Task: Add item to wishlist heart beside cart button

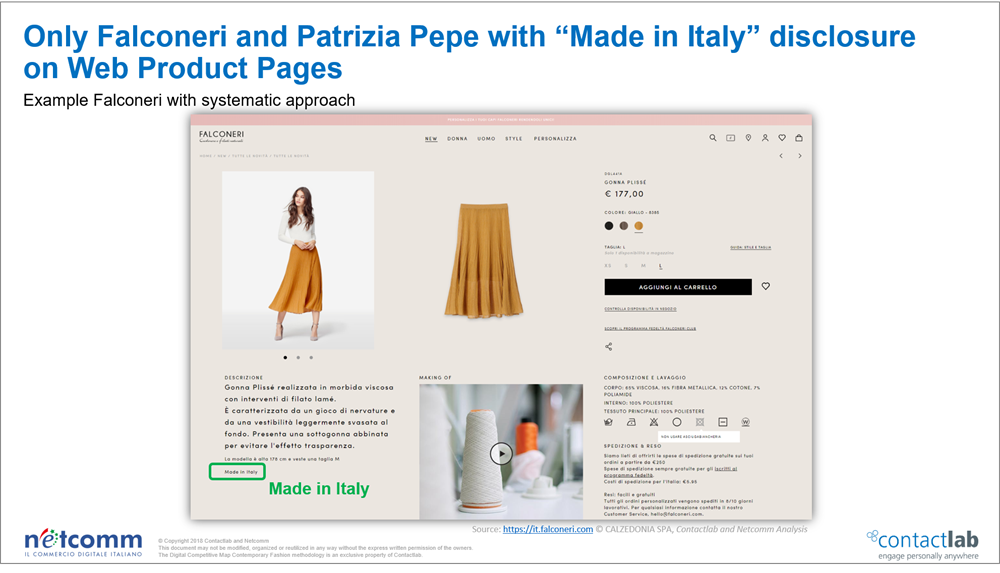Action: point(765,286)
